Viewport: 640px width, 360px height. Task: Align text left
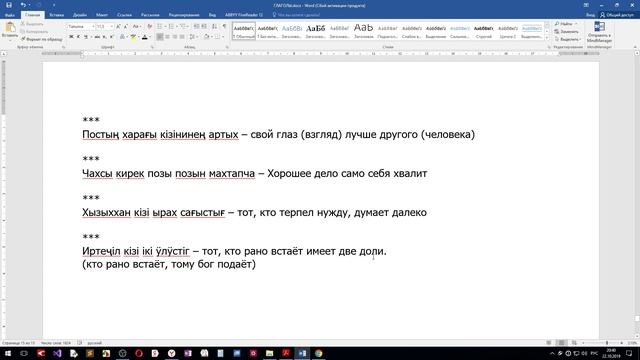[160, 37]
